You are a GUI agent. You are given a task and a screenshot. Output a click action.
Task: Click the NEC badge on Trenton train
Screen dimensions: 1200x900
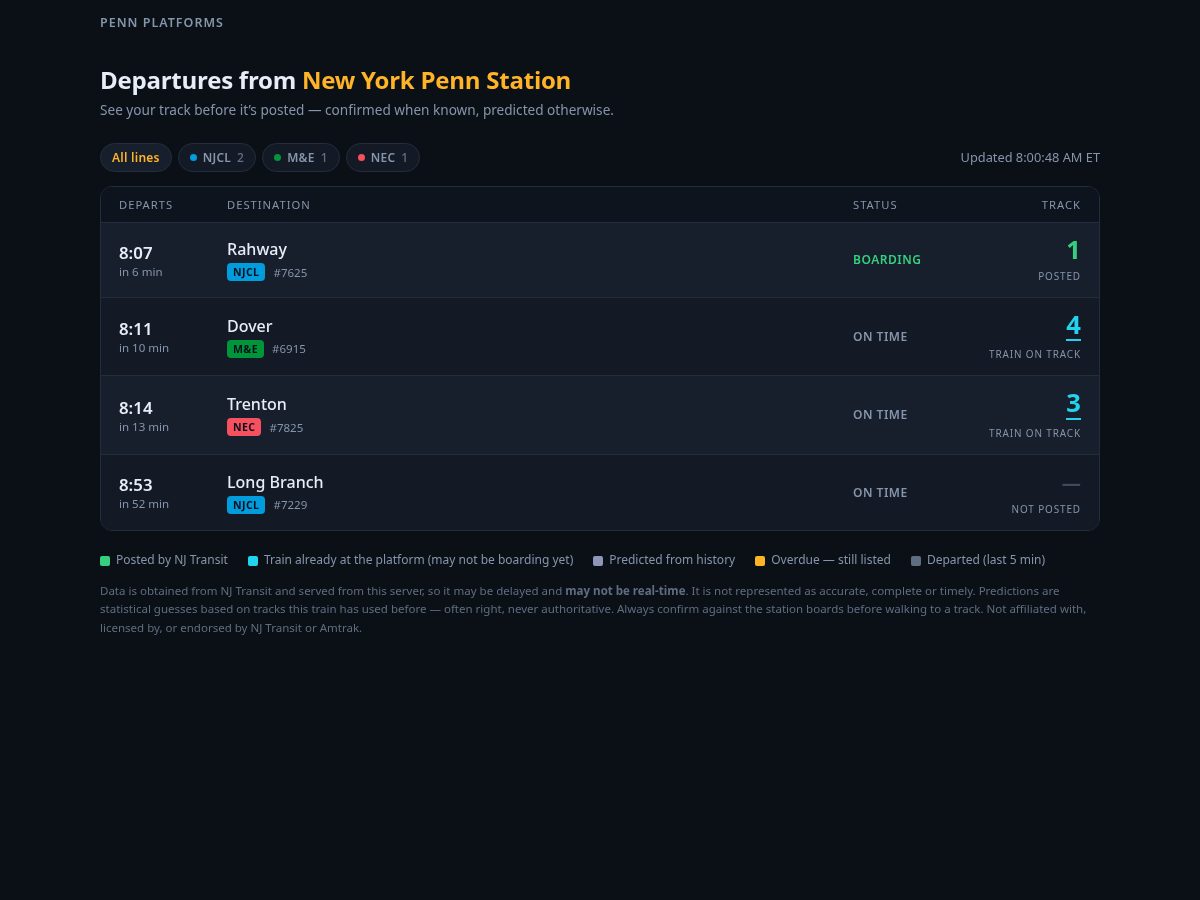[244, 427]
